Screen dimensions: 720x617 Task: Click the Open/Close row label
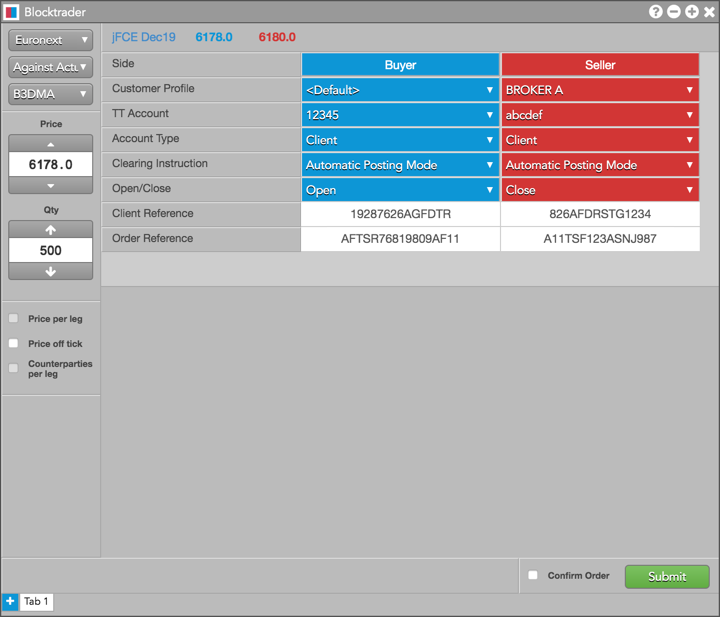(141, 188)
